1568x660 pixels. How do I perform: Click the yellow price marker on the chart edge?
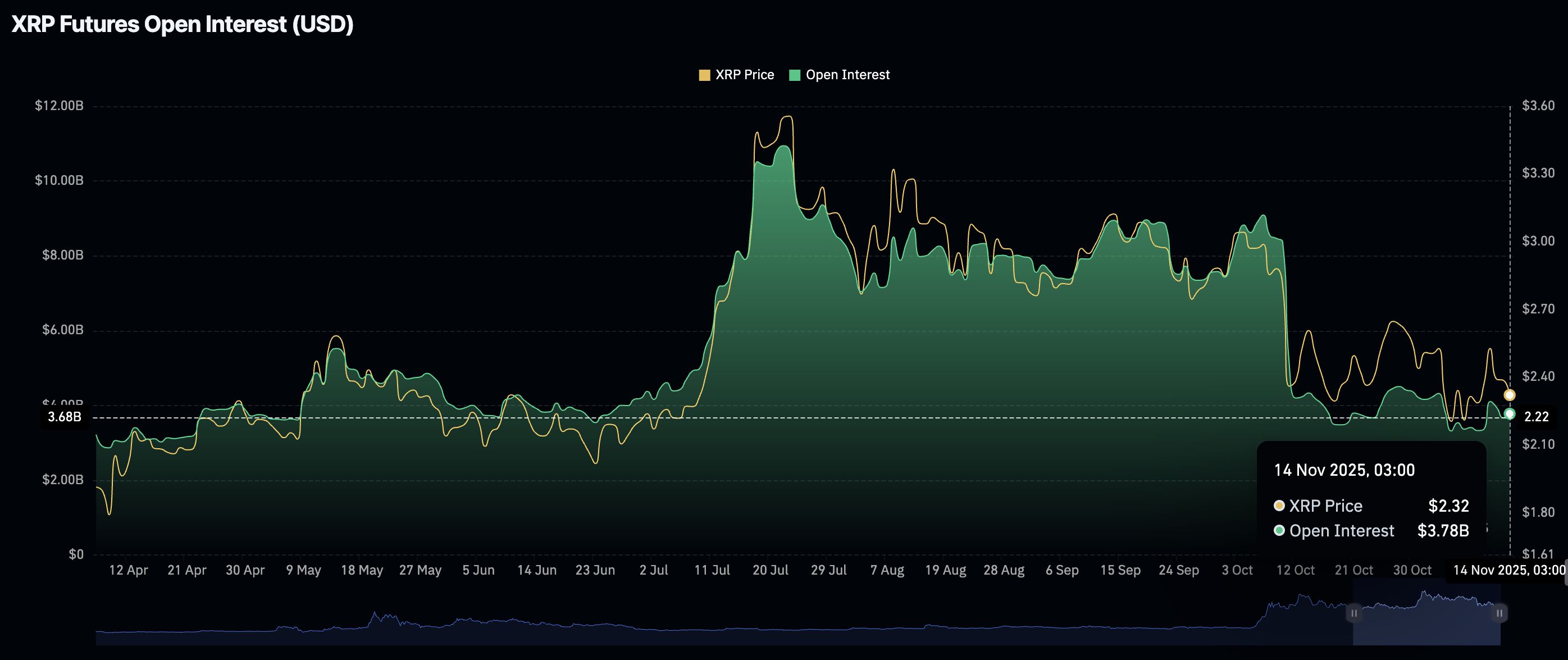tap(1509, 394)
